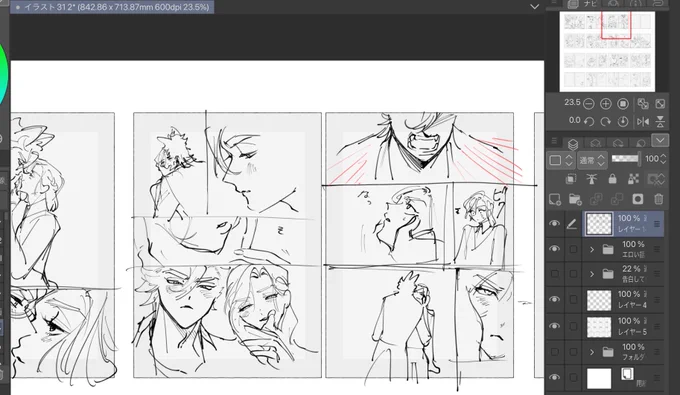Open the layer color type dropdown
The image size is (680, 395).
click(561, 160)
